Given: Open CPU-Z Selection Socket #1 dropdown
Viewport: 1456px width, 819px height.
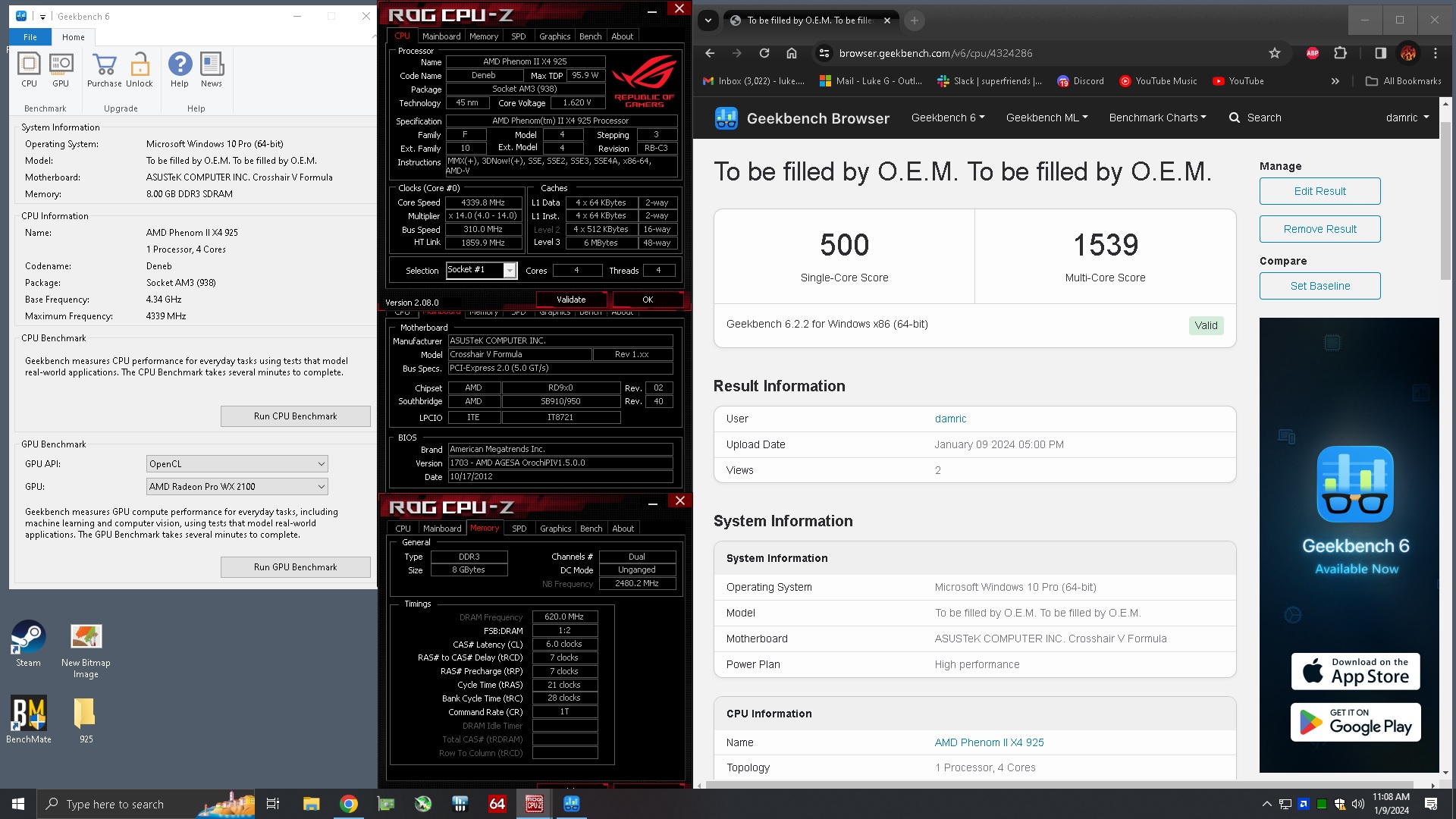Looking at the screenshot, I should (482, 270).
